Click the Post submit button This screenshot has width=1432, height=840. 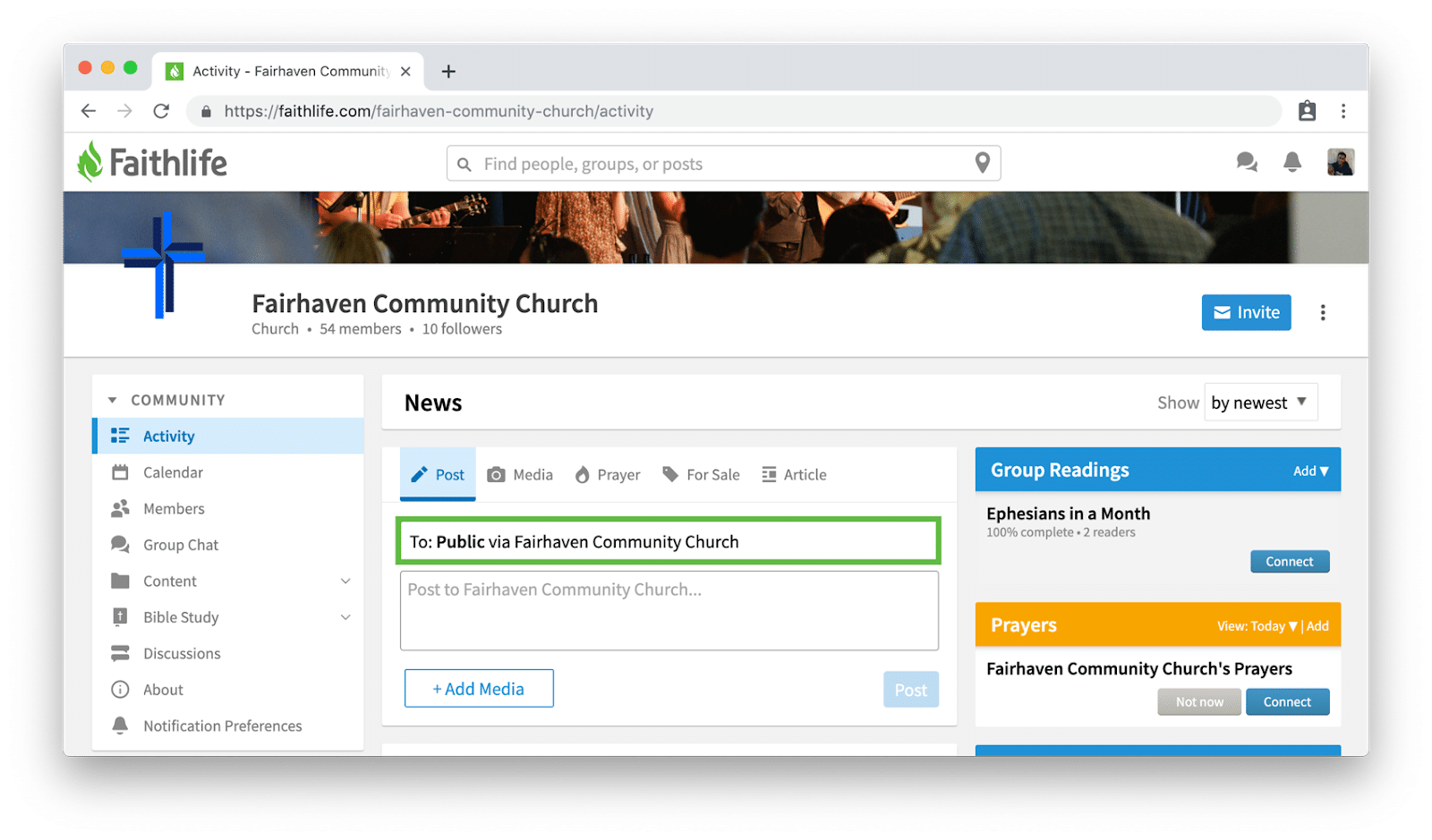point(910,689)
